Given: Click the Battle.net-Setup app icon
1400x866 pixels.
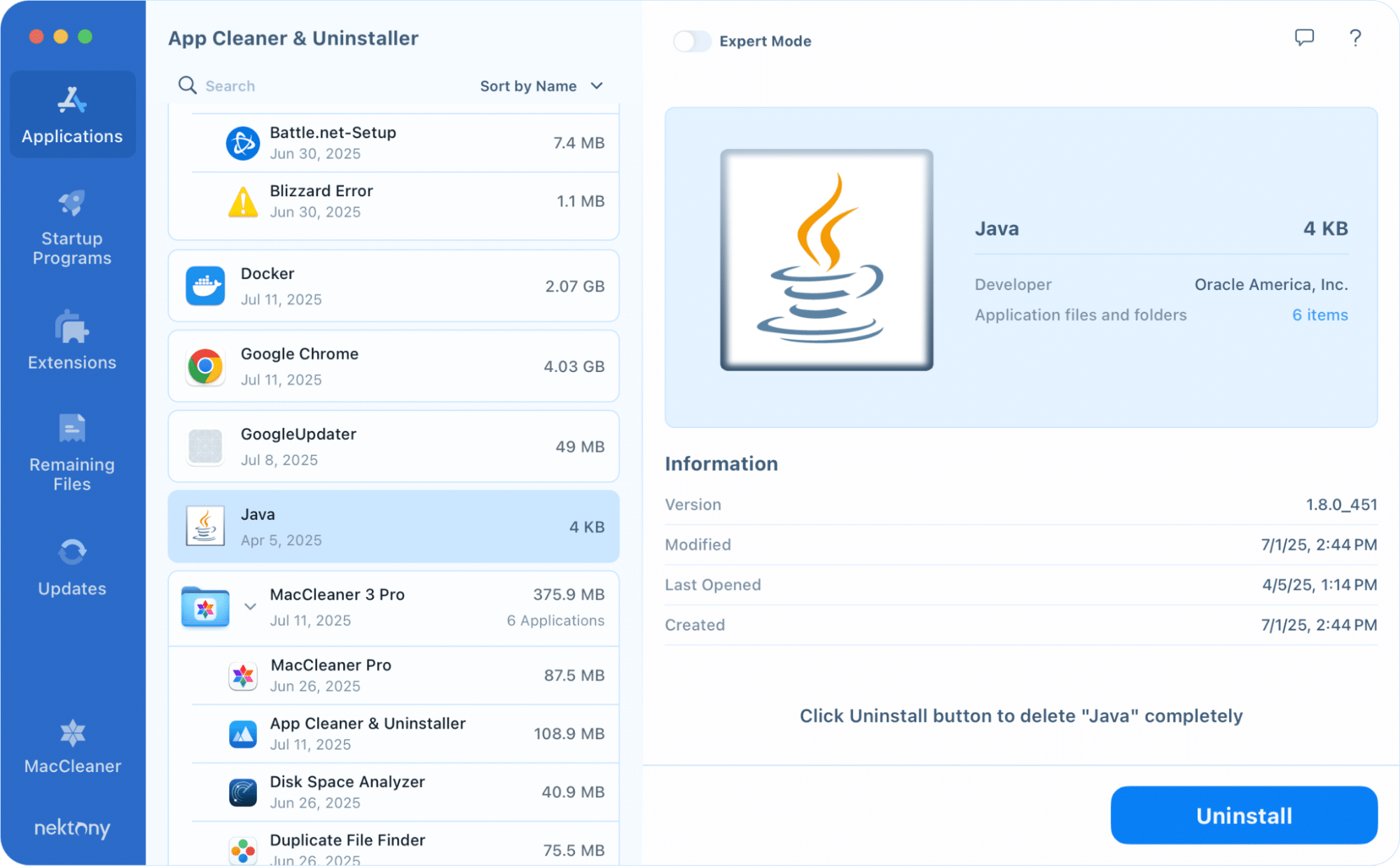Looking at the screenshot, I should (243, 143).
